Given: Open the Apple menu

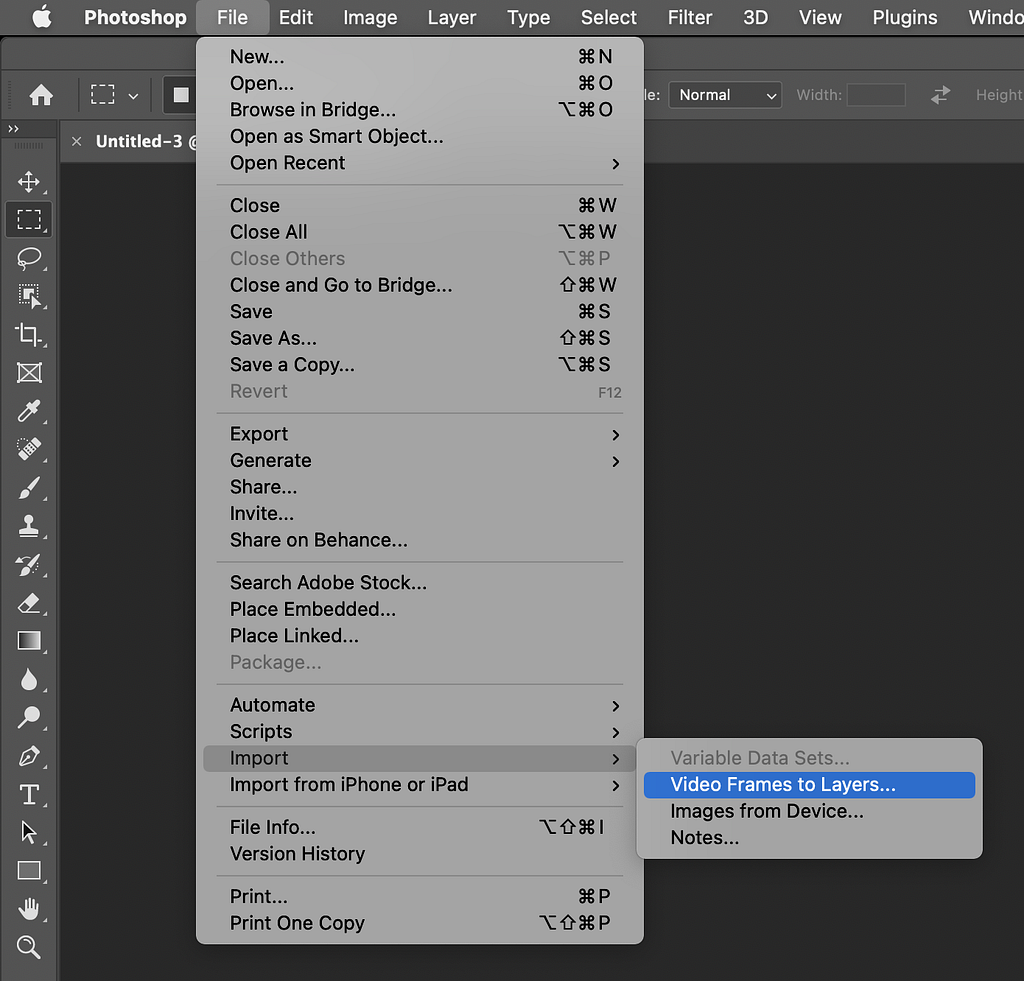Looking at the screenshot, I should [x=42, y=17].
